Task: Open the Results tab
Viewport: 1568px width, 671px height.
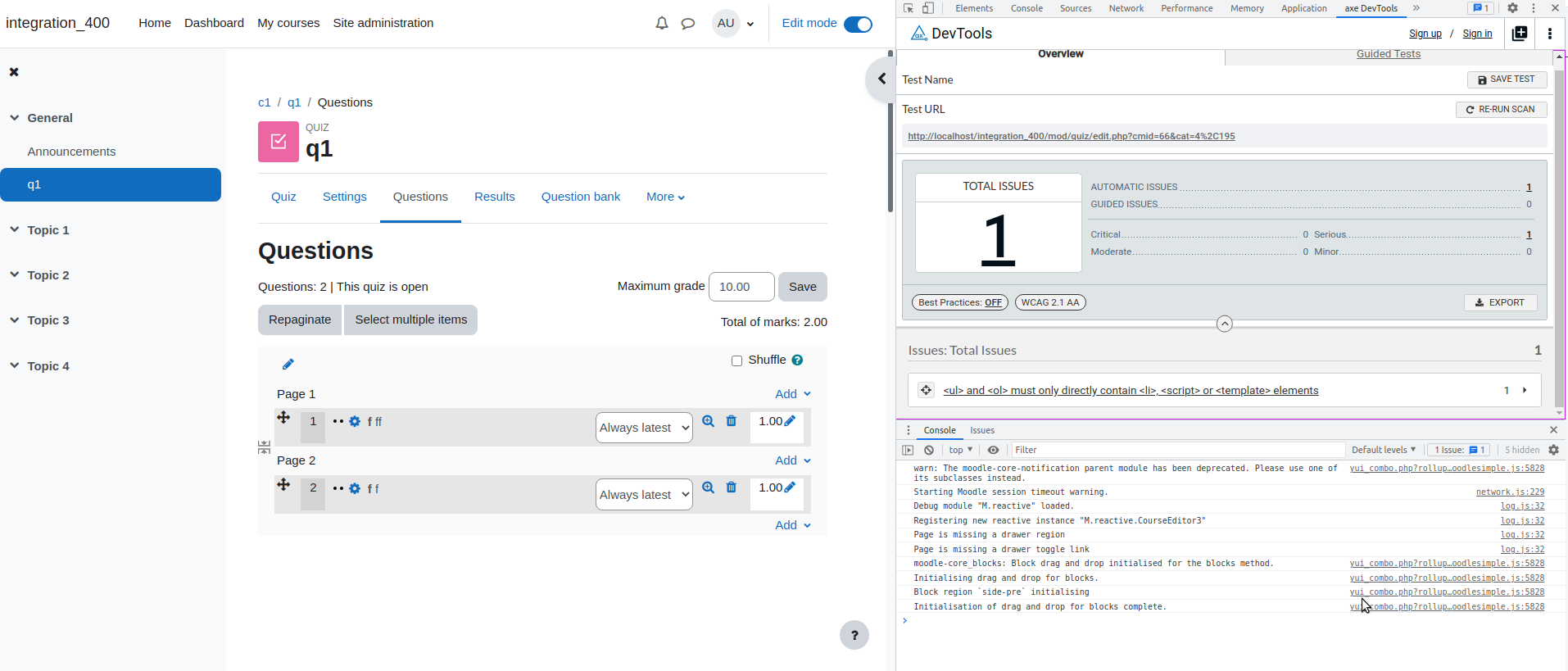Action: [x=495, y=197]
